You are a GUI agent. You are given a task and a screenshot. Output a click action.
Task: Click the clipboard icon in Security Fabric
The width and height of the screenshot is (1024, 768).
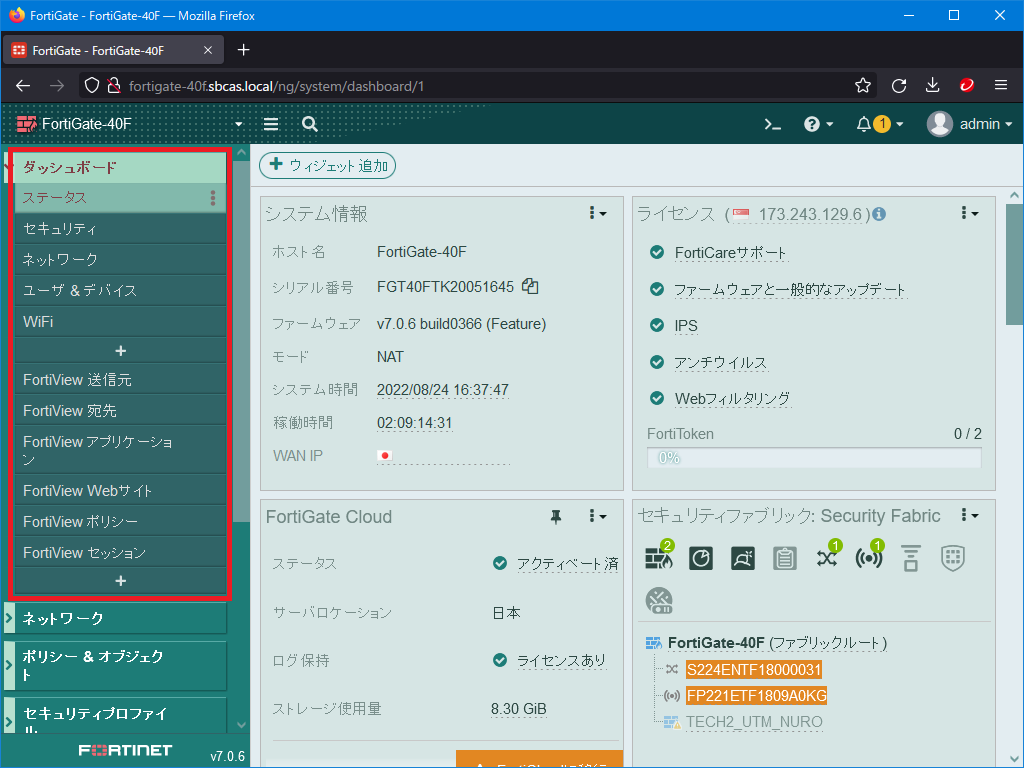(784, 558)
